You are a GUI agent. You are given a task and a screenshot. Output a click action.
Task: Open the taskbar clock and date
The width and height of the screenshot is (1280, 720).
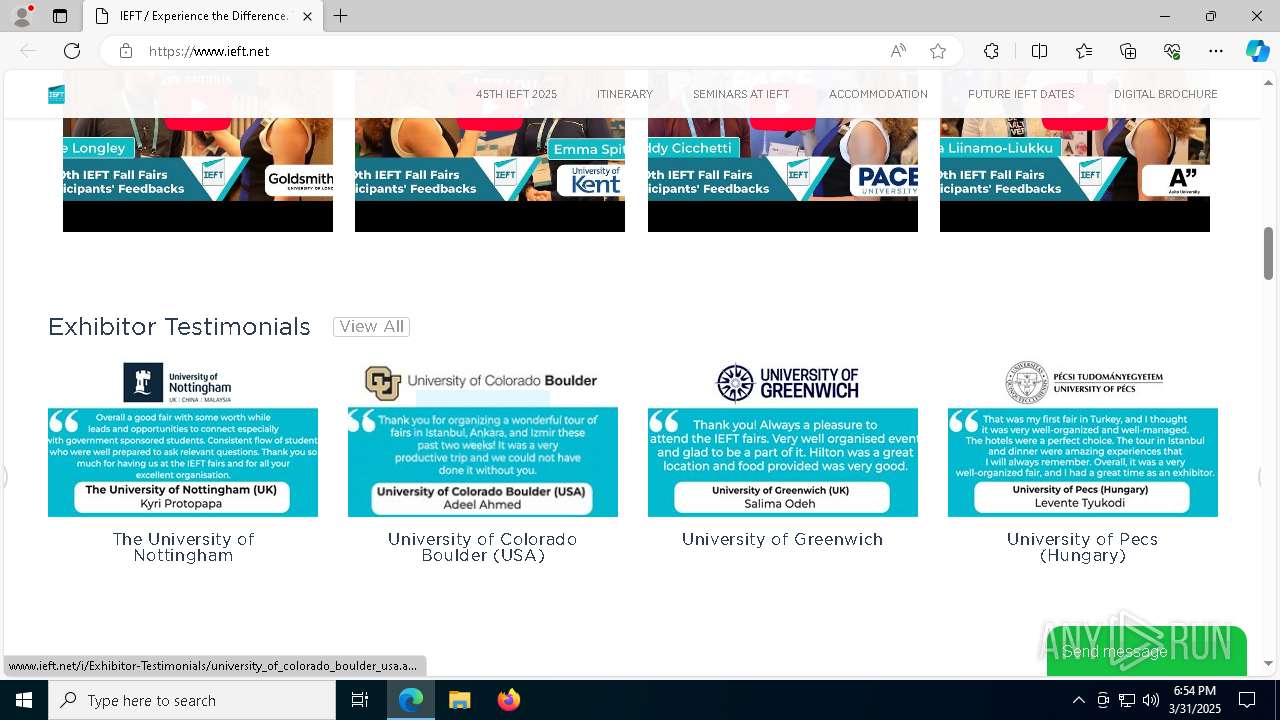pyautogui.click(x=1195, y=700)
